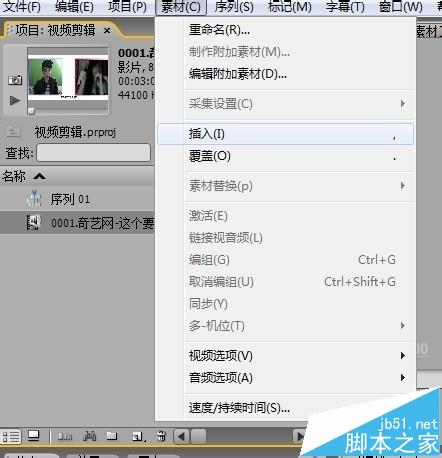The image size is (442, 458).
Task: Choose 编辑附加素材(D)... menu item
Action: [286, 74]
